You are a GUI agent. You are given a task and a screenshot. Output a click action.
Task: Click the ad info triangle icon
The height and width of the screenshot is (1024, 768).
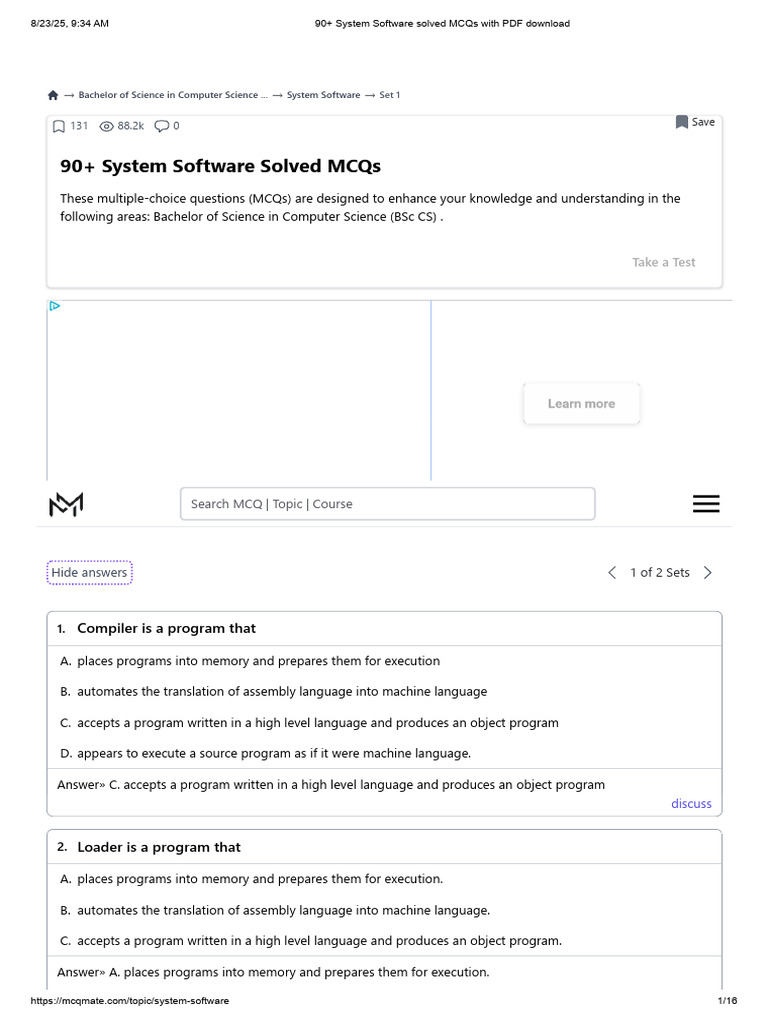tap(55, 306)
